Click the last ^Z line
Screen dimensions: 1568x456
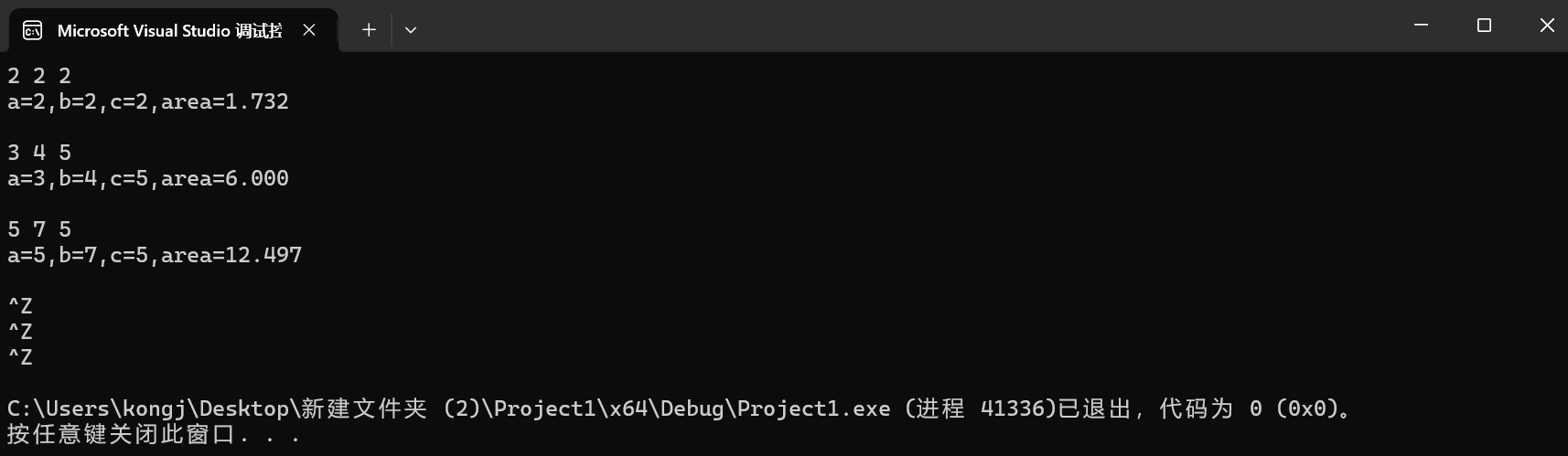[20, 357]
